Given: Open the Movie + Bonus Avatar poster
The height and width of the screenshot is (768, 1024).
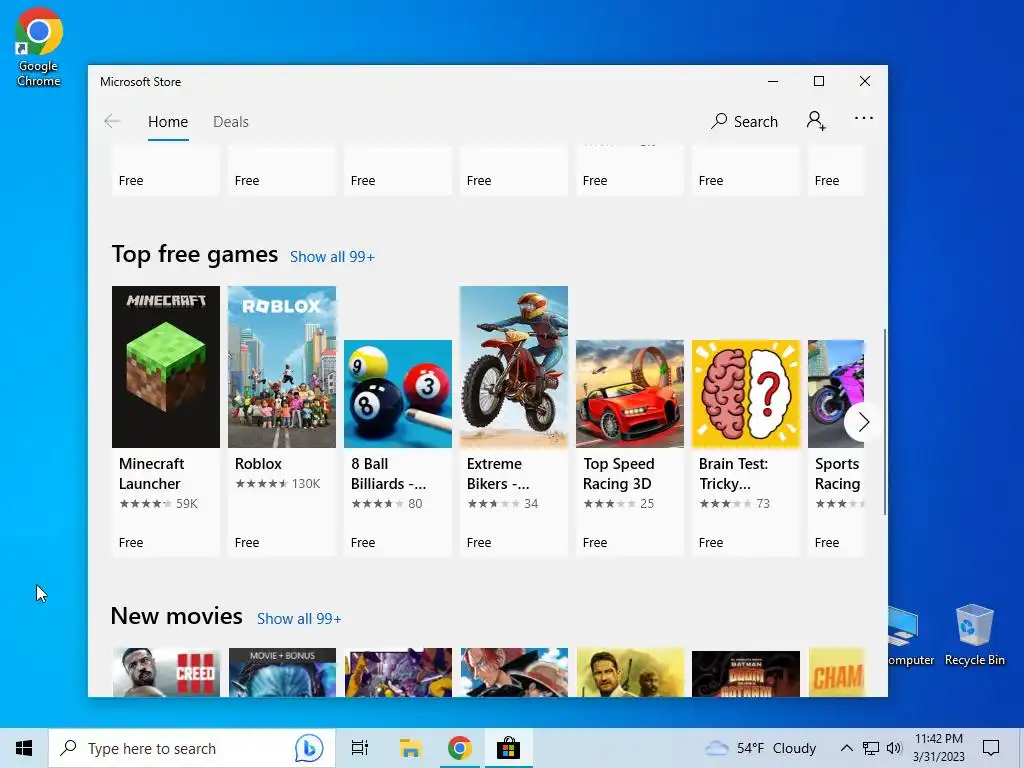Looking at the screenshot, I should [x=282, y=672].
